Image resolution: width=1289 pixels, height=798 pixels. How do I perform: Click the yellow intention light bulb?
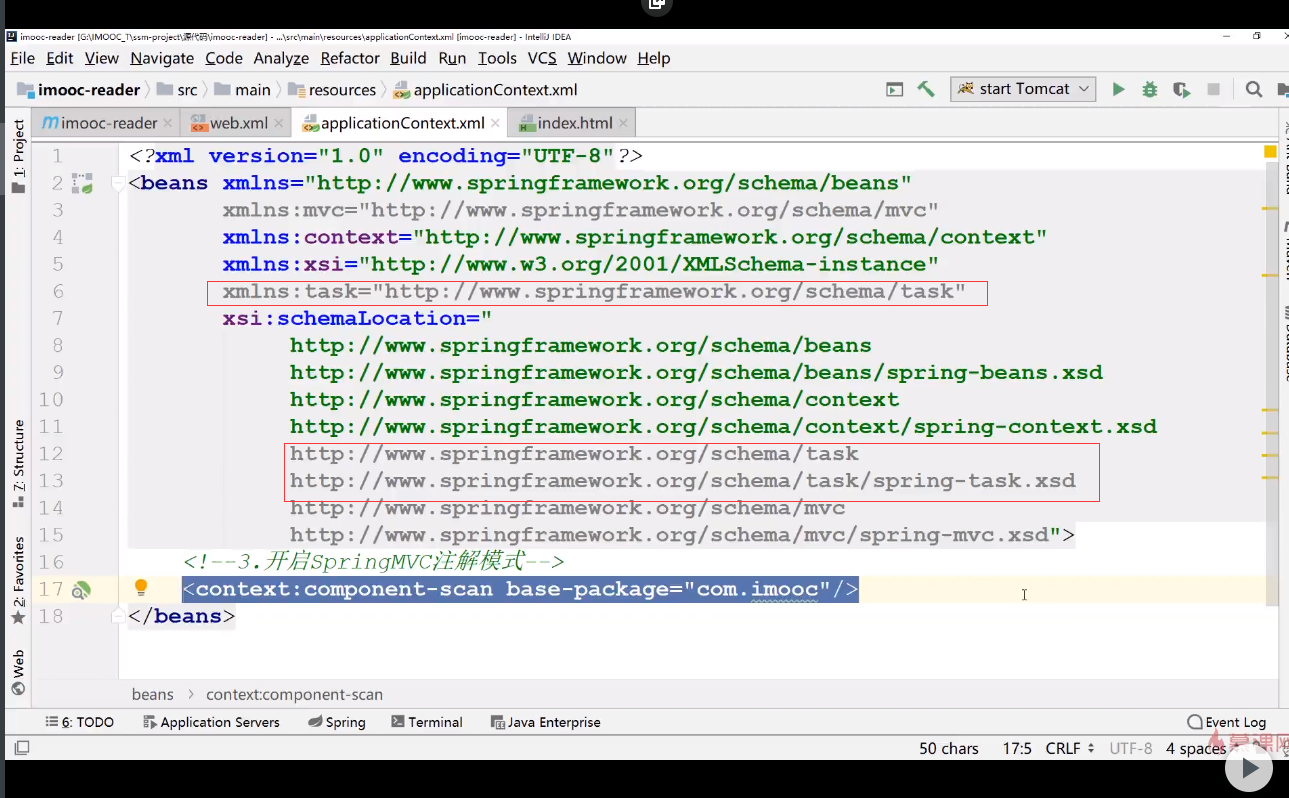(x=141, y=588)
